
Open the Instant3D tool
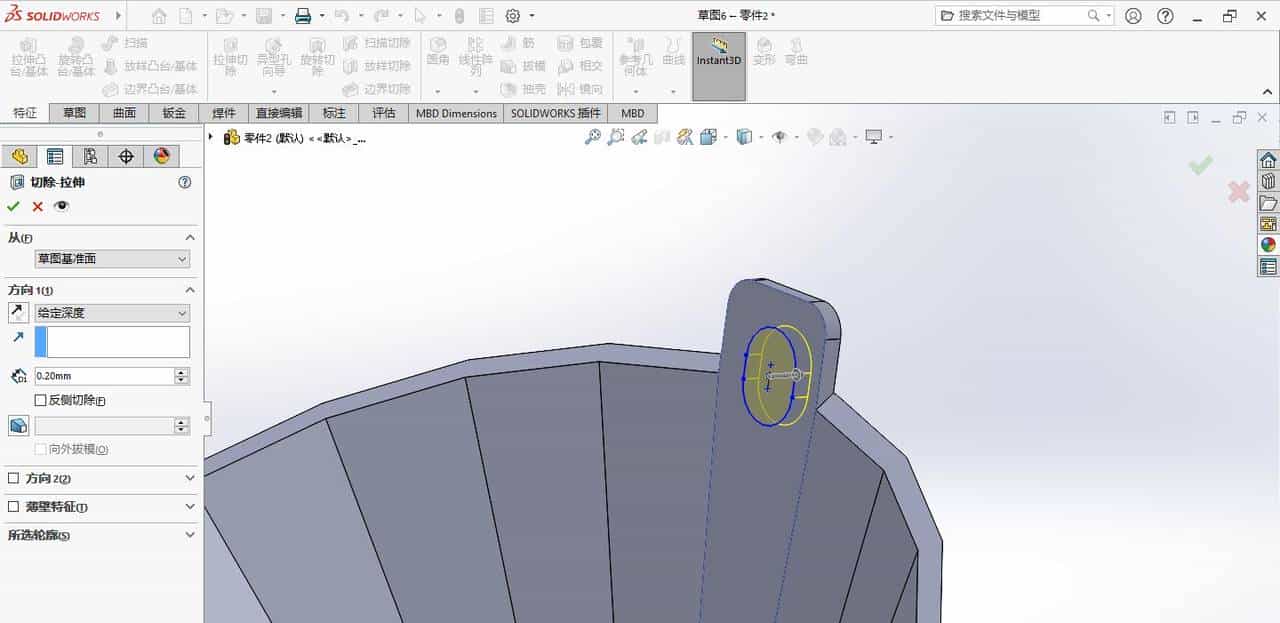tap(718, 65)
